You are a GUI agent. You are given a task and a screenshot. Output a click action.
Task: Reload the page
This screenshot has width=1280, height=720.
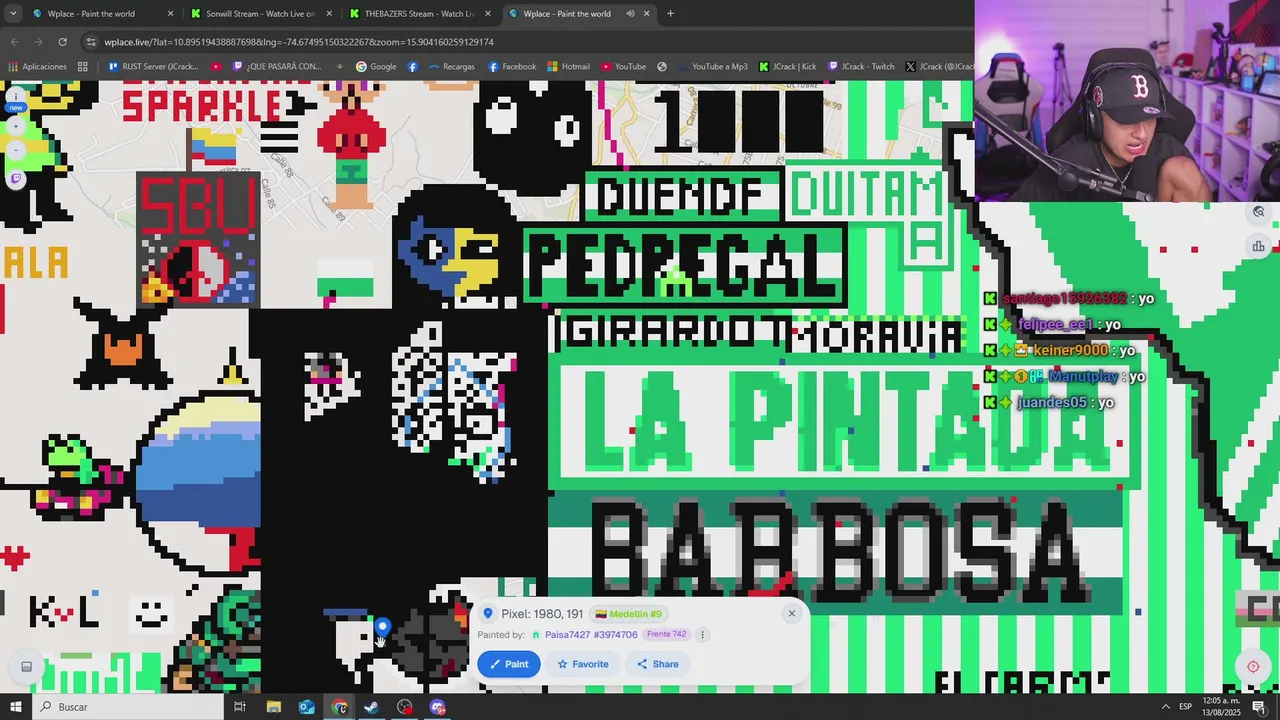coord(62,42)
